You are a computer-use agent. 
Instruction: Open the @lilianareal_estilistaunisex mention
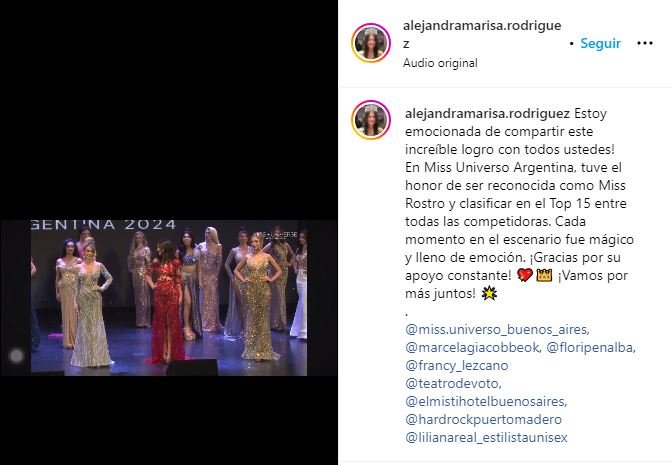point(486,438)
